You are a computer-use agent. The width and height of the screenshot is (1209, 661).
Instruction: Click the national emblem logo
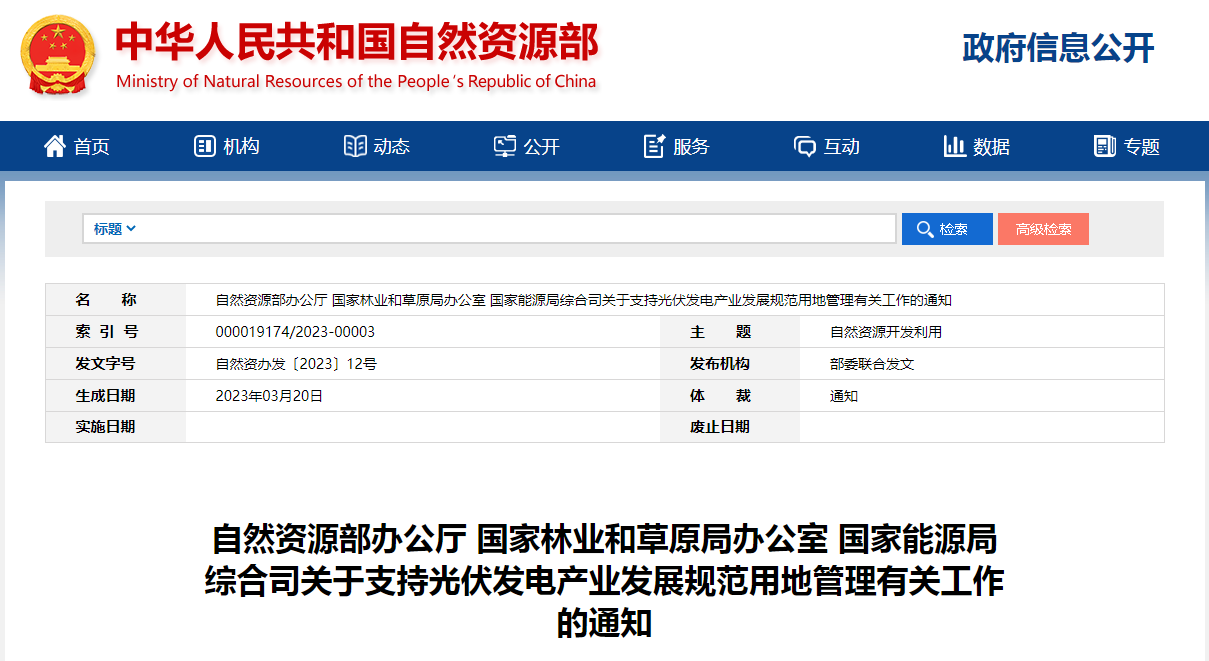tap(58, 55)
